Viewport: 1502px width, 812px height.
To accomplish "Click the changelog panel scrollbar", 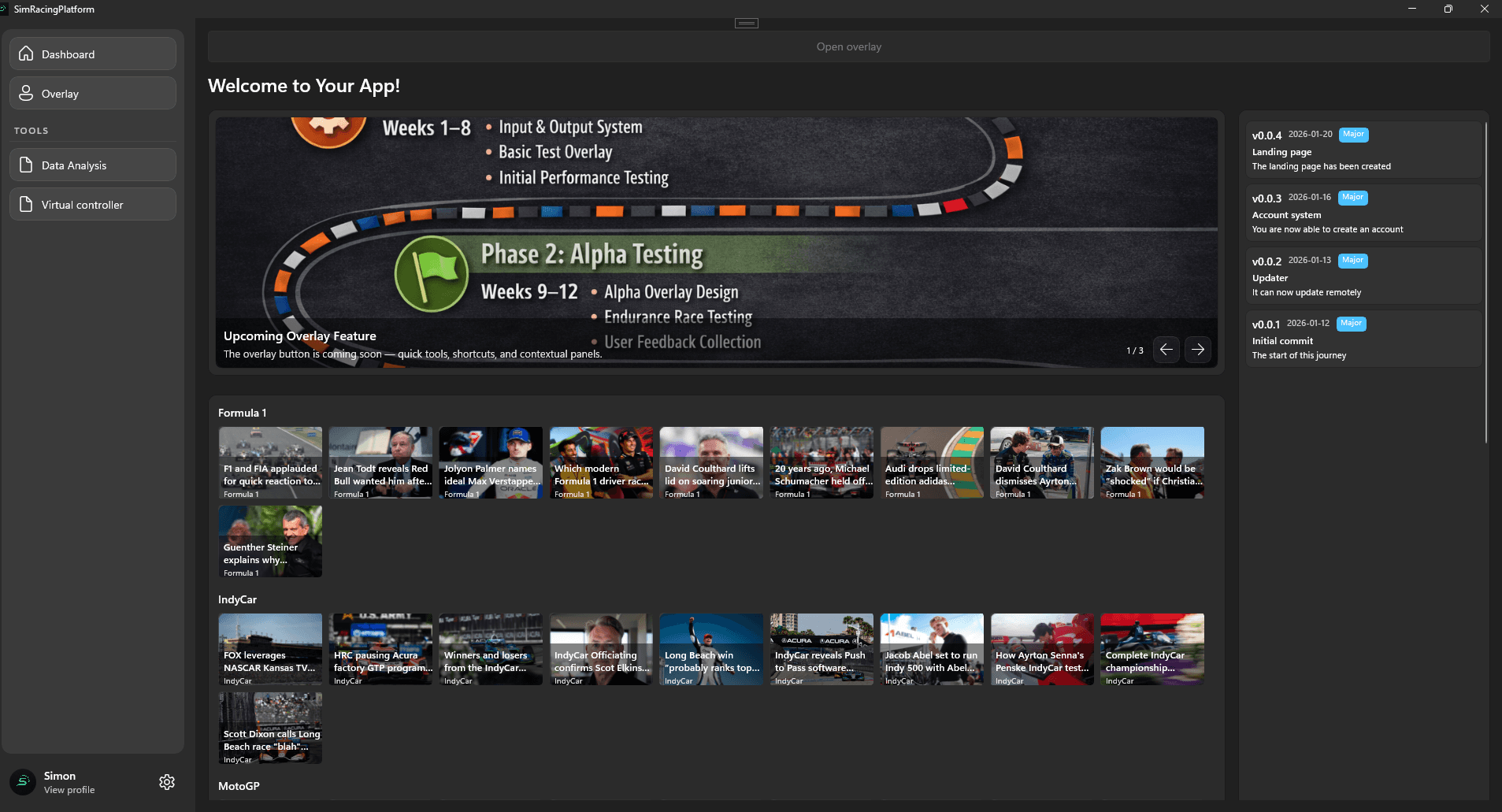I will (1486, 282).
